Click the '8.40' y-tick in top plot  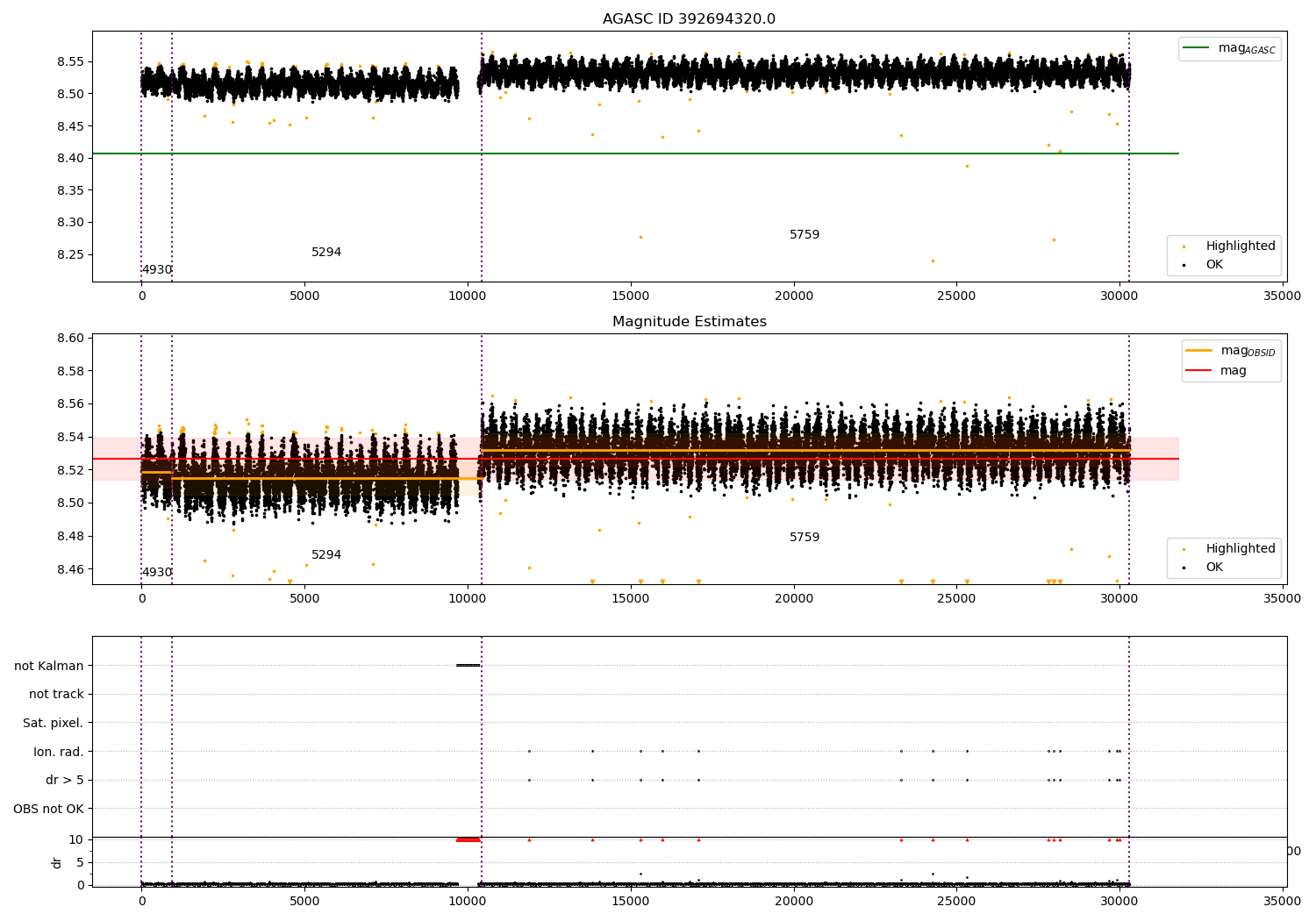pos(70,158)
